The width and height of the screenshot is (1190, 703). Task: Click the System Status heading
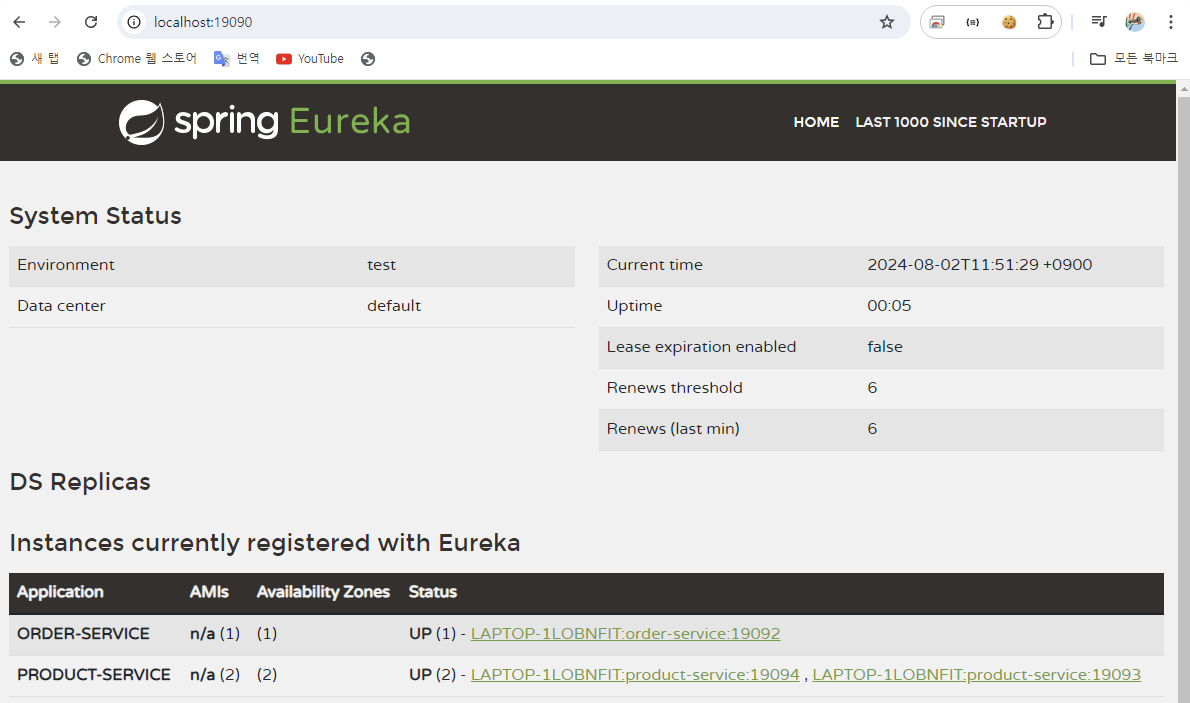pyautogui.click(x=96, y=216)
